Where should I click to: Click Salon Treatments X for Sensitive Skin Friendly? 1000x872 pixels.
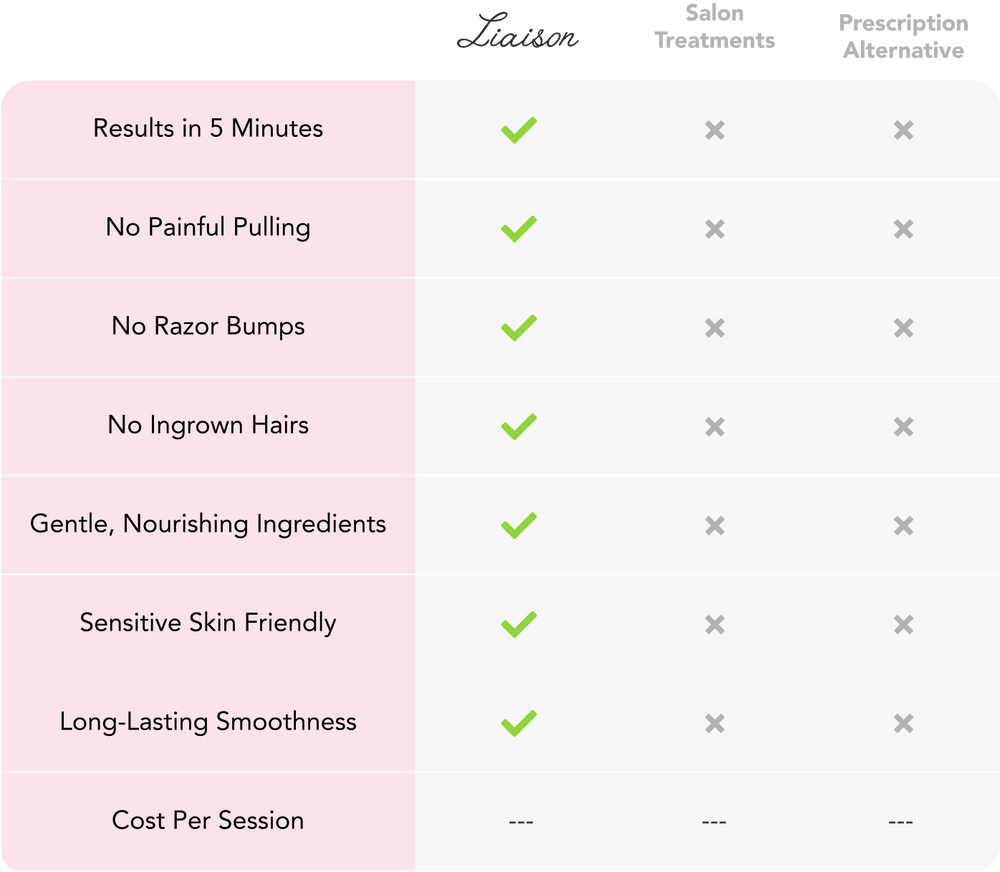(714, 625)
